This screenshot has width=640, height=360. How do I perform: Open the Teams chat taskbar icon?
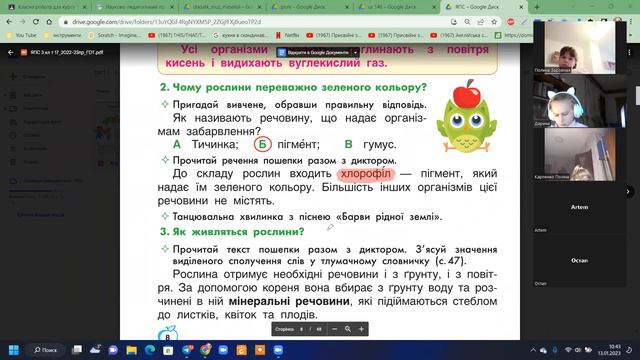(113, 350)
